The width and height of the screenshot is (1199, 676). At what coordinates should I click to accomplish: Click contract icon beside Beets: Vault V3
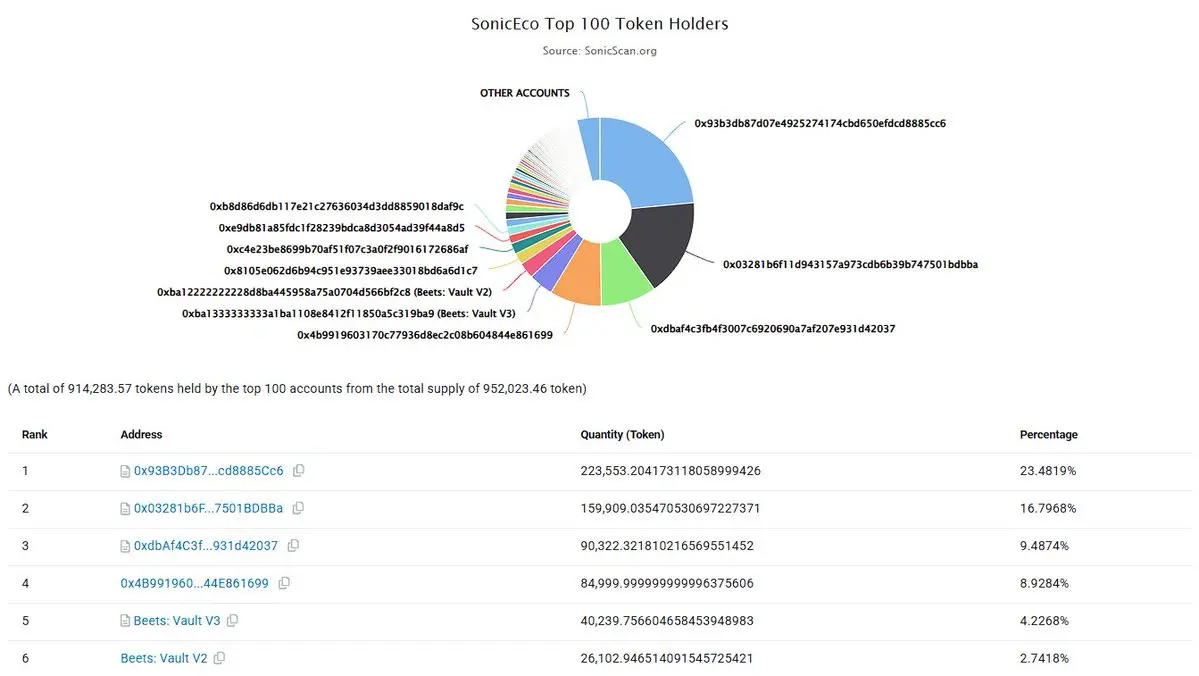coord(125,621)
